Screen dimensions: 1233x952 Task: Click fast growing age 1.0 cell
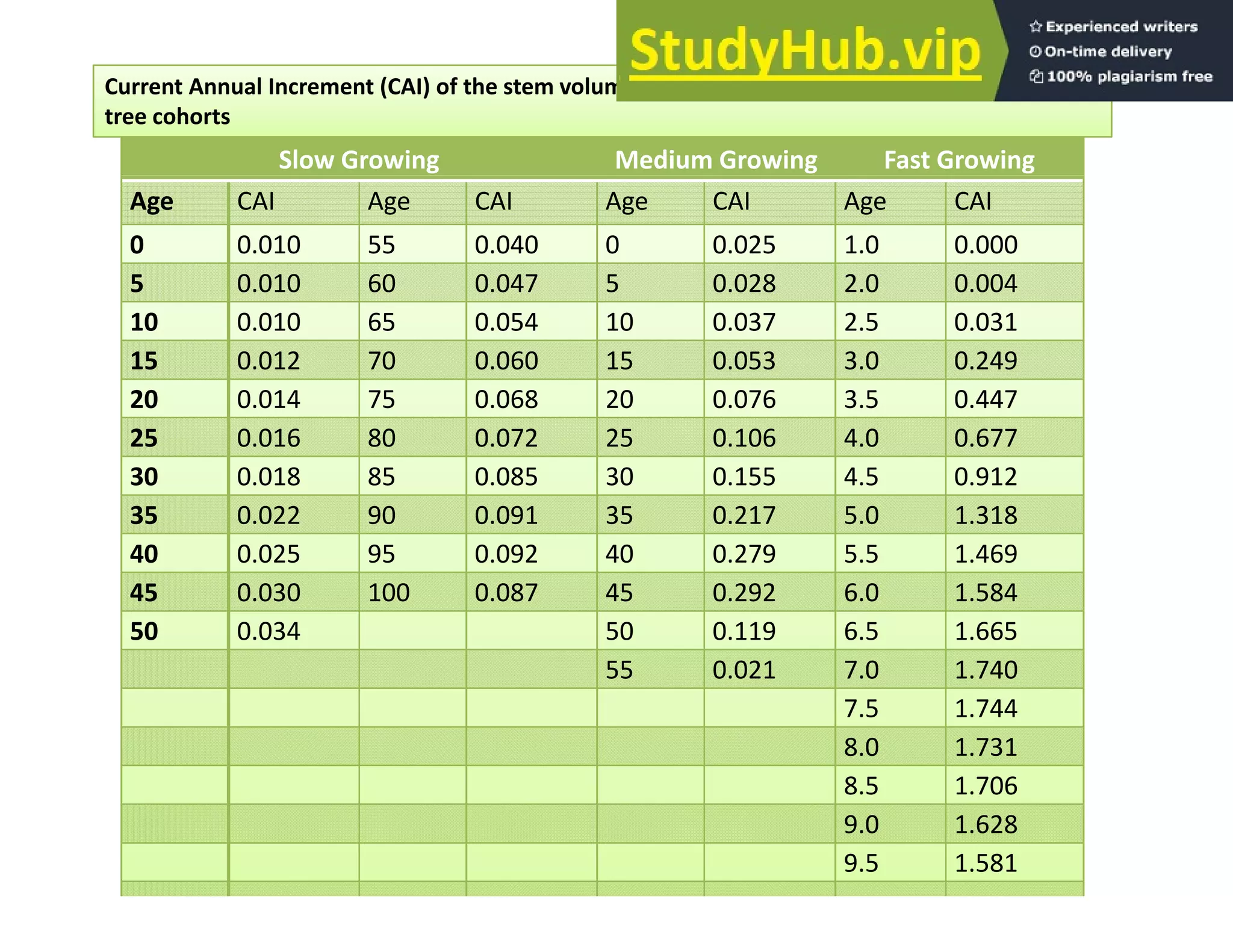890,245
